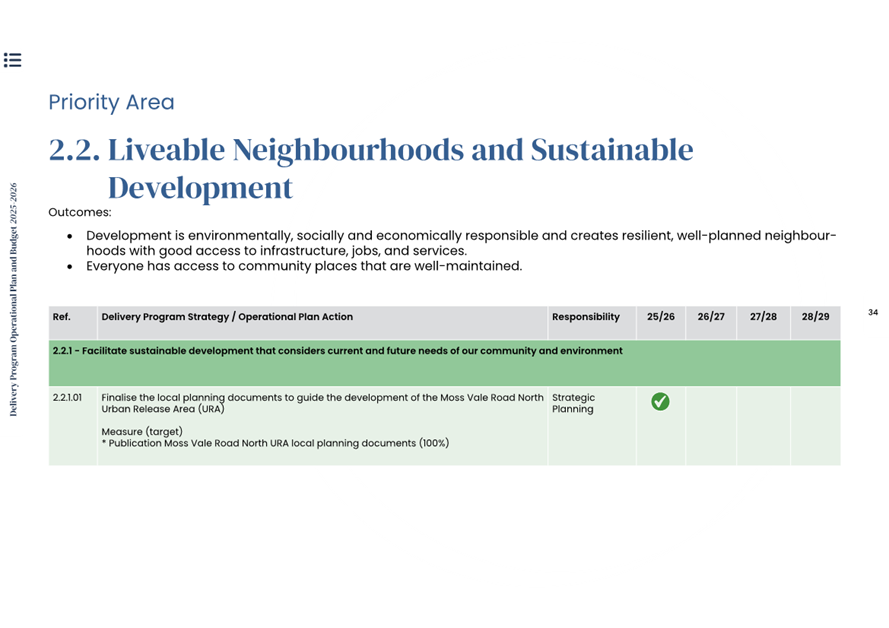Click the Responsibility column header
Image resolution: width=889 pixels, height=628 pixels.
coord(586,317)
